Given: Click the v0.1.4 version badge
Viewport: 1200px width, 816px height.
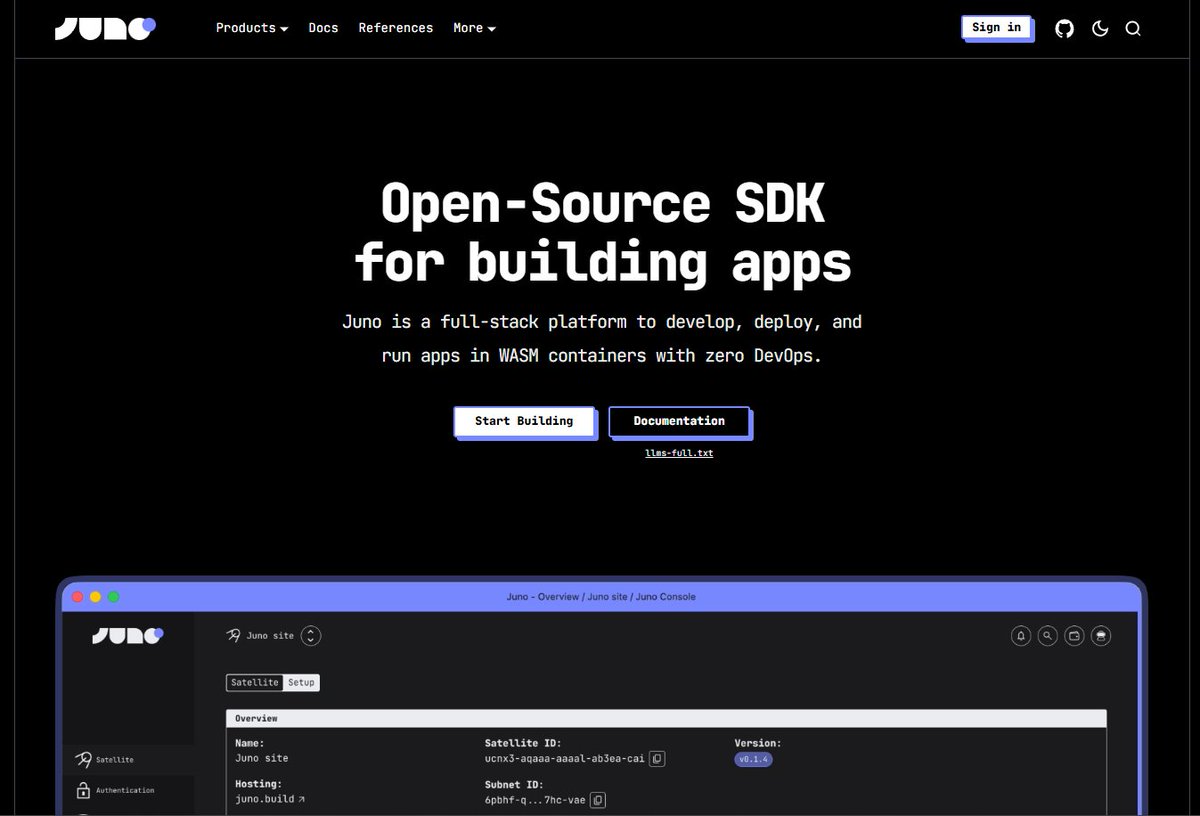Looking at the screenshot, I should coord(754,759).
